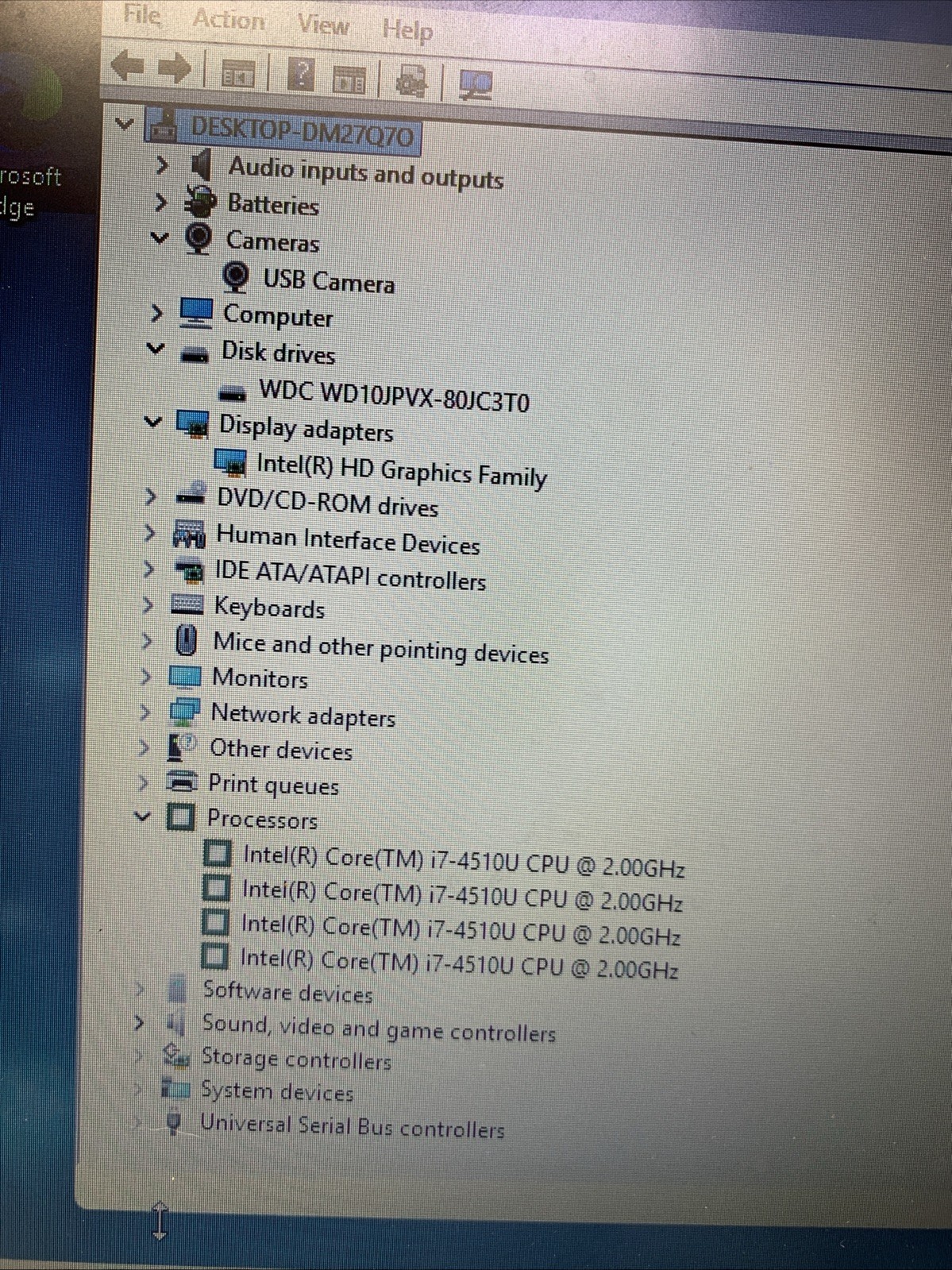Click the Storage controllers icon

click(175, 1056)
